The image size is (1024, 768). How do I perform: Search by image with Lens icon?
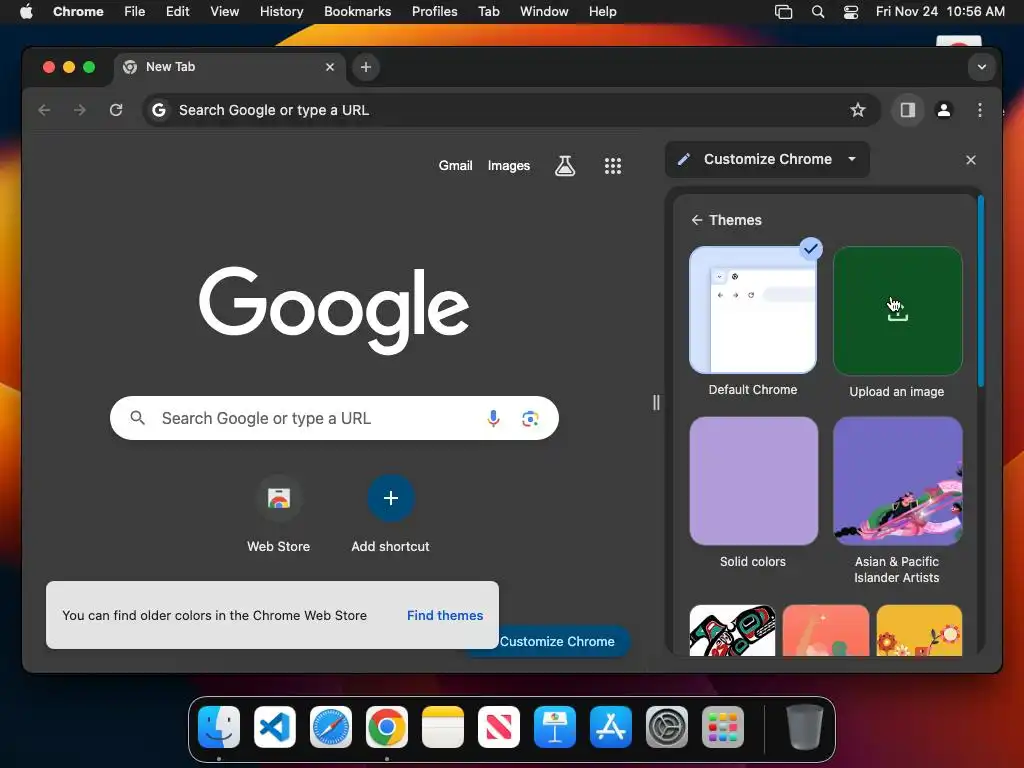(x=530, y=418)
